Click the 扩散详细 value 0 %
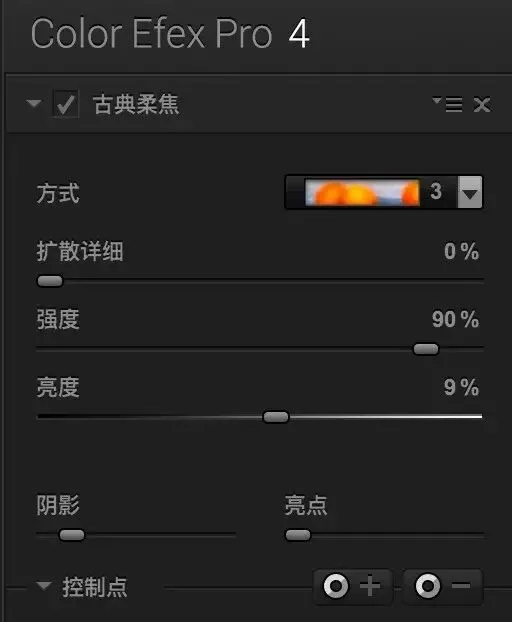Viewport: 512px width, 622px height. (x=461, y=251)
